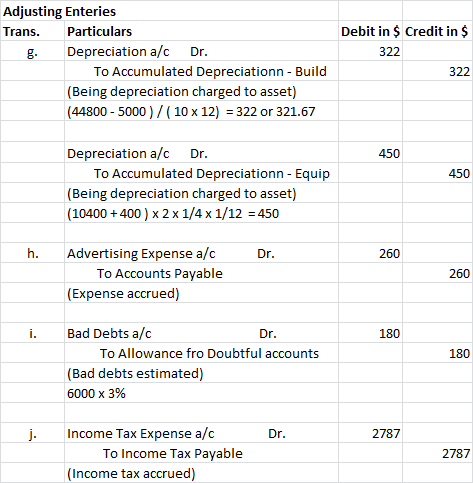Click the '6000 x 3%' cell
Viewport: 473px width, 483px height.
[x=201, y=393]
